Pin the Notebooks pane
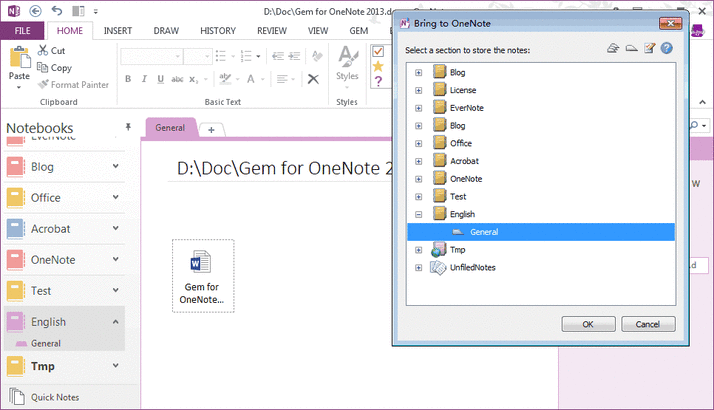 (x=128, y=127)
